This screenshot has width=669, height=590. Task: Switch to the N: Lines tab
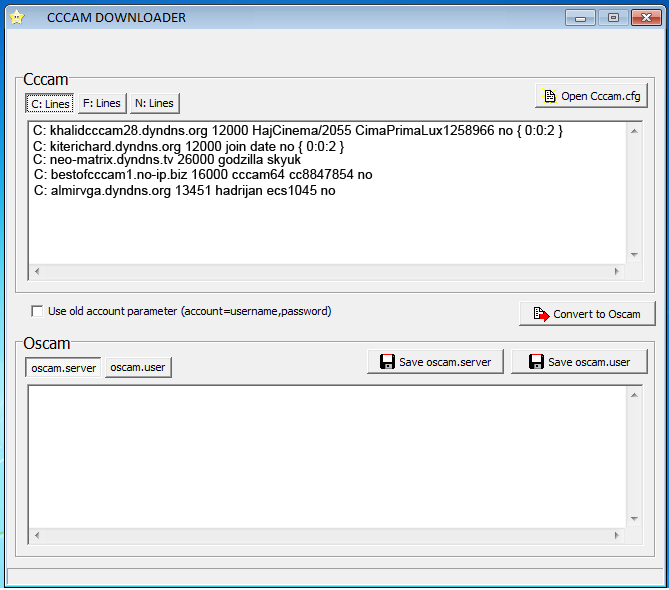(154, 103)
